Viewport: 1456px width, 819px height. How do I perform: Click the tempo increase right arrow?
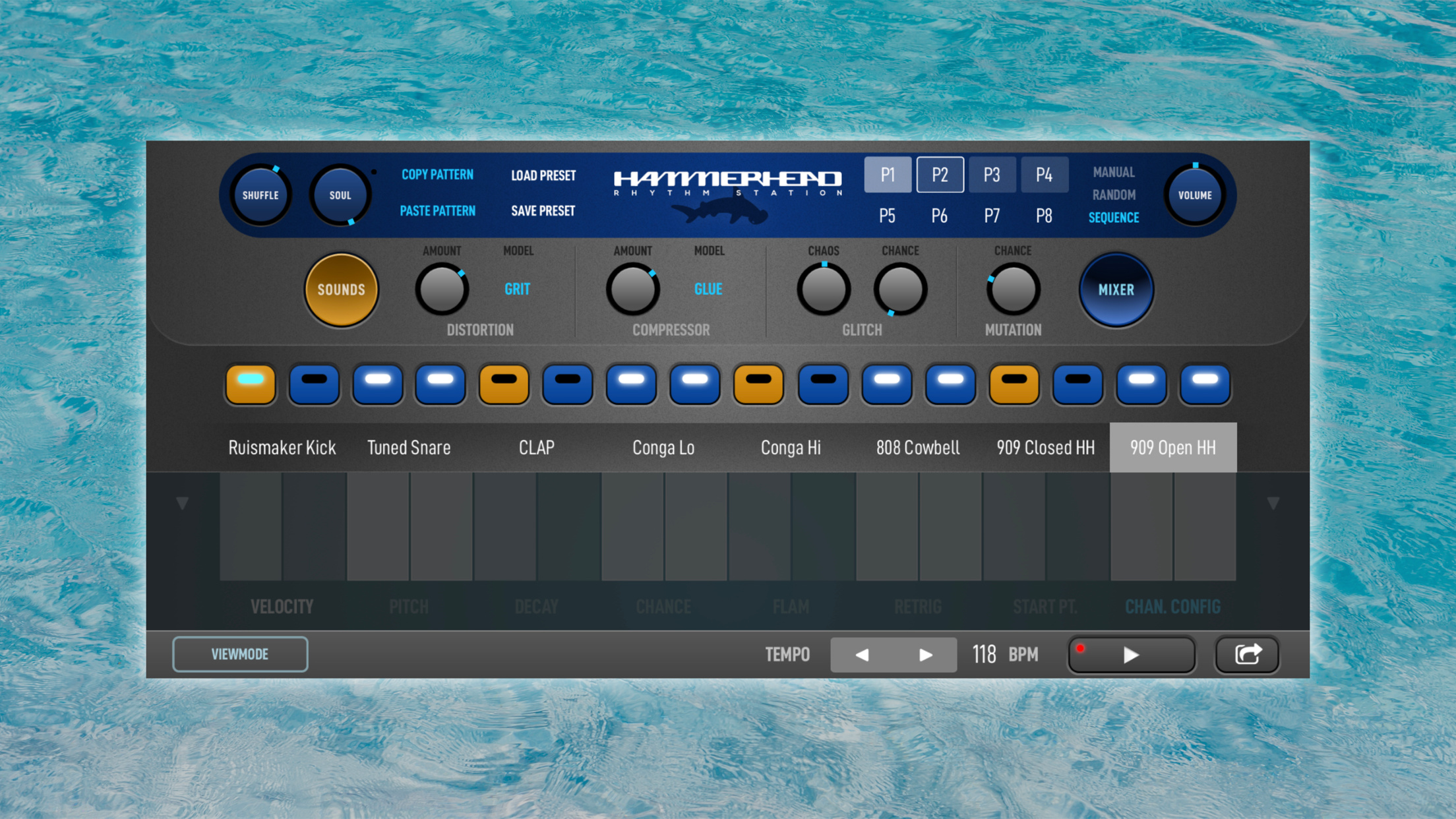click(x=925, y=655)
